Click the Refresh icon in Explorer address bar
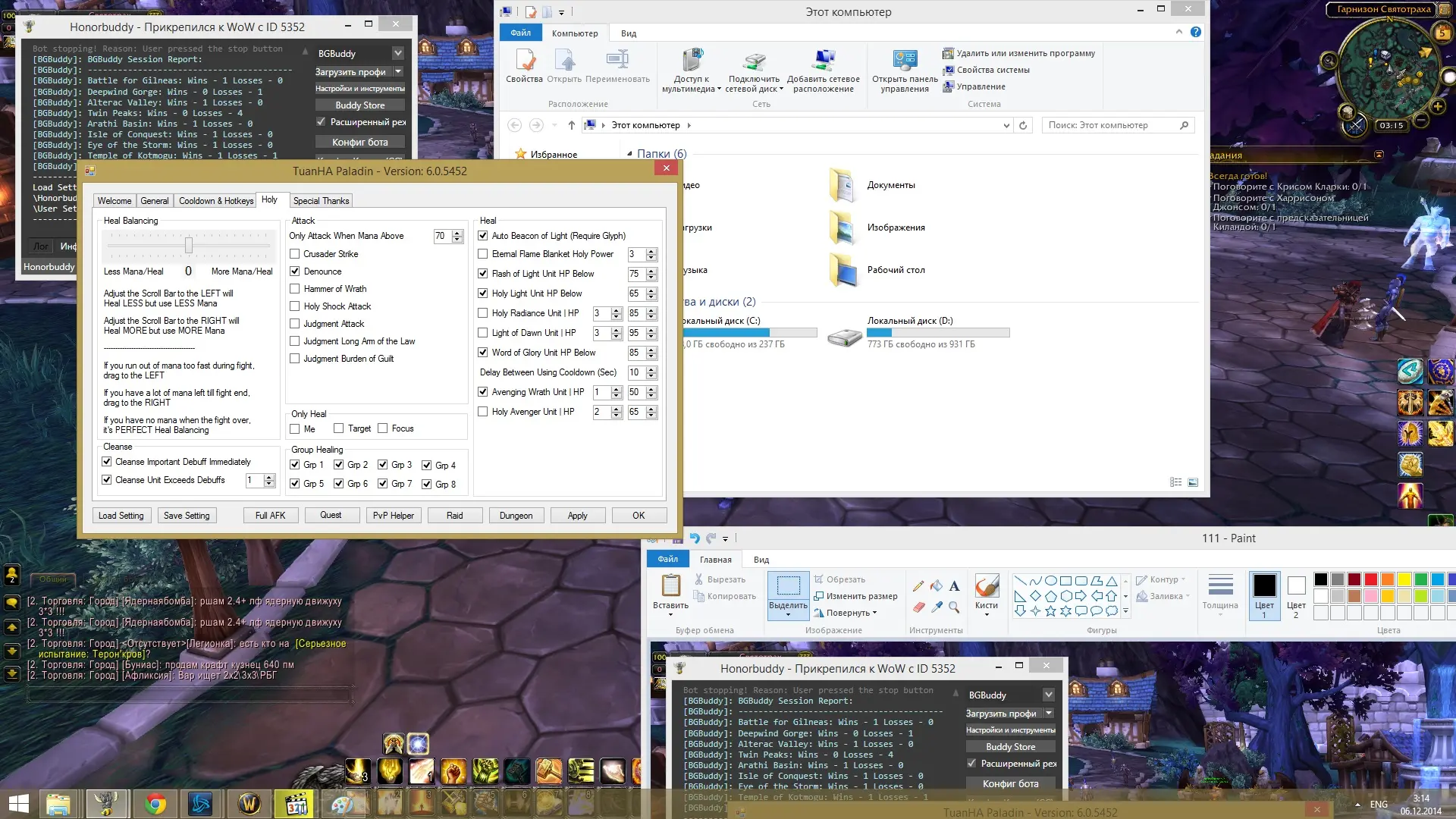This screenshot has height=819, width=1456. click(1023, 125)
